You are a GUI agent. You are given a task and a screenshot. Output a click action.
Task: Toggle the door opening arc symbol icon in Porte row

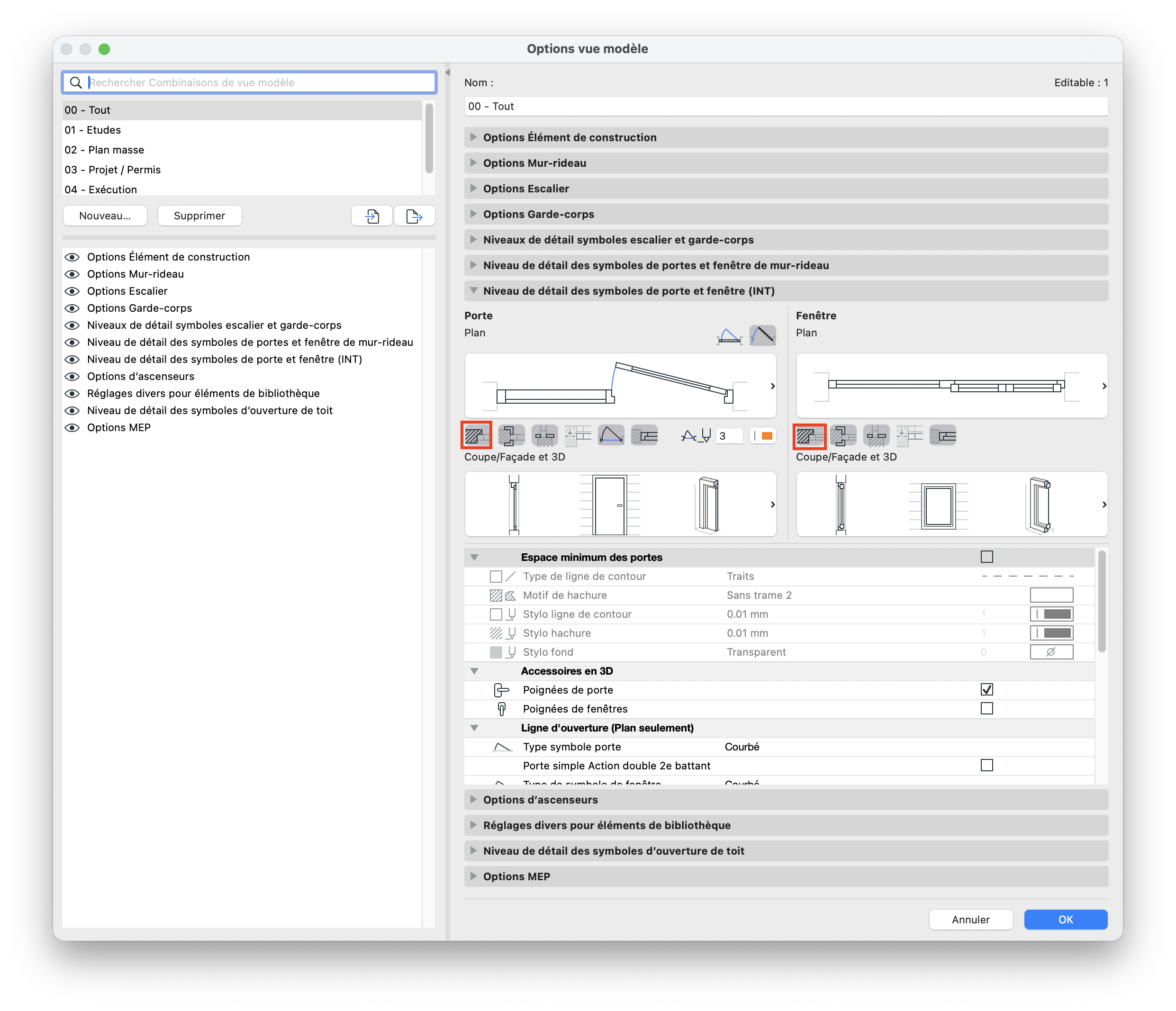point(611,435)
